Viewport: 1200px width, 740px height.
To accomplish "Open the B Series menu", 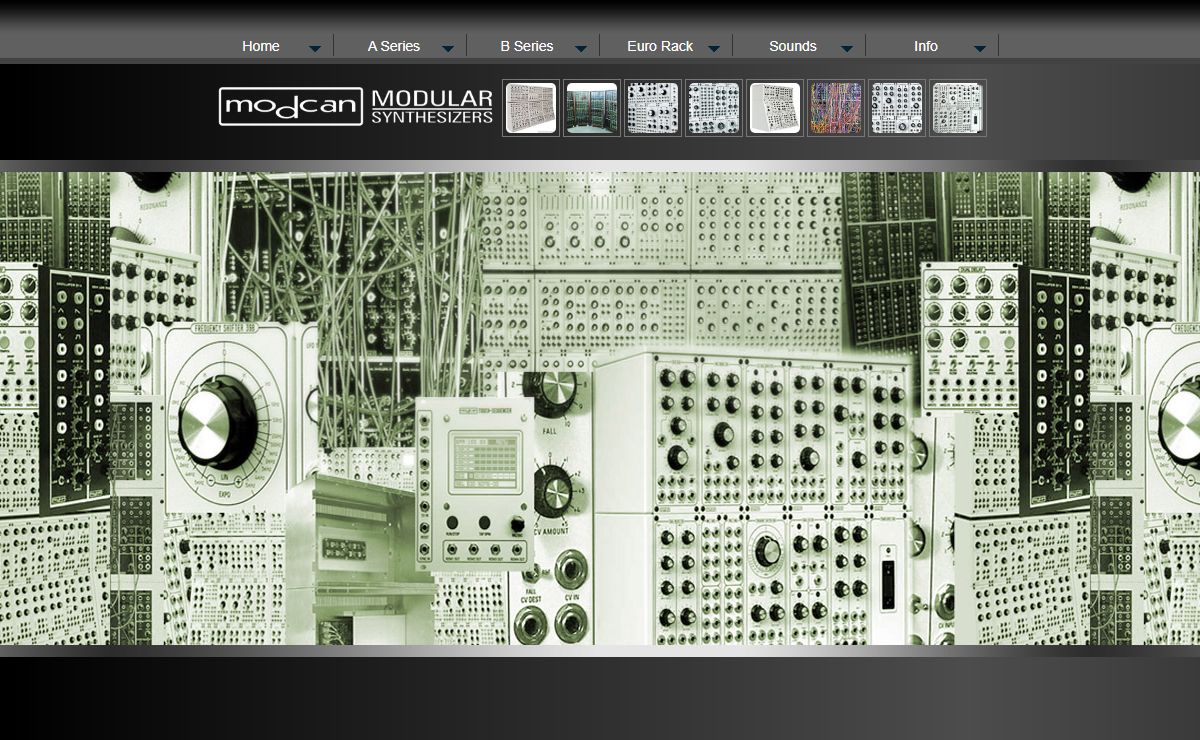I will click(527, 46).
